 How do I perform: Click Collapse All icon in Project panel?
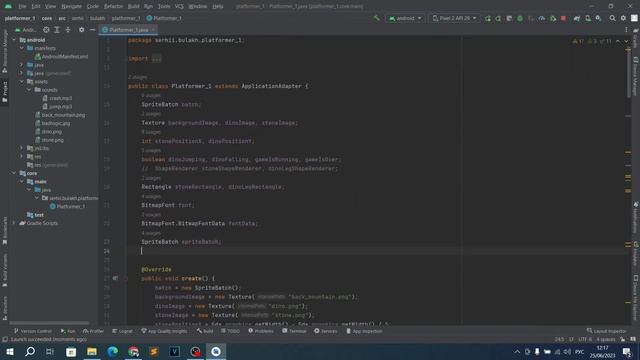point(68,30)
